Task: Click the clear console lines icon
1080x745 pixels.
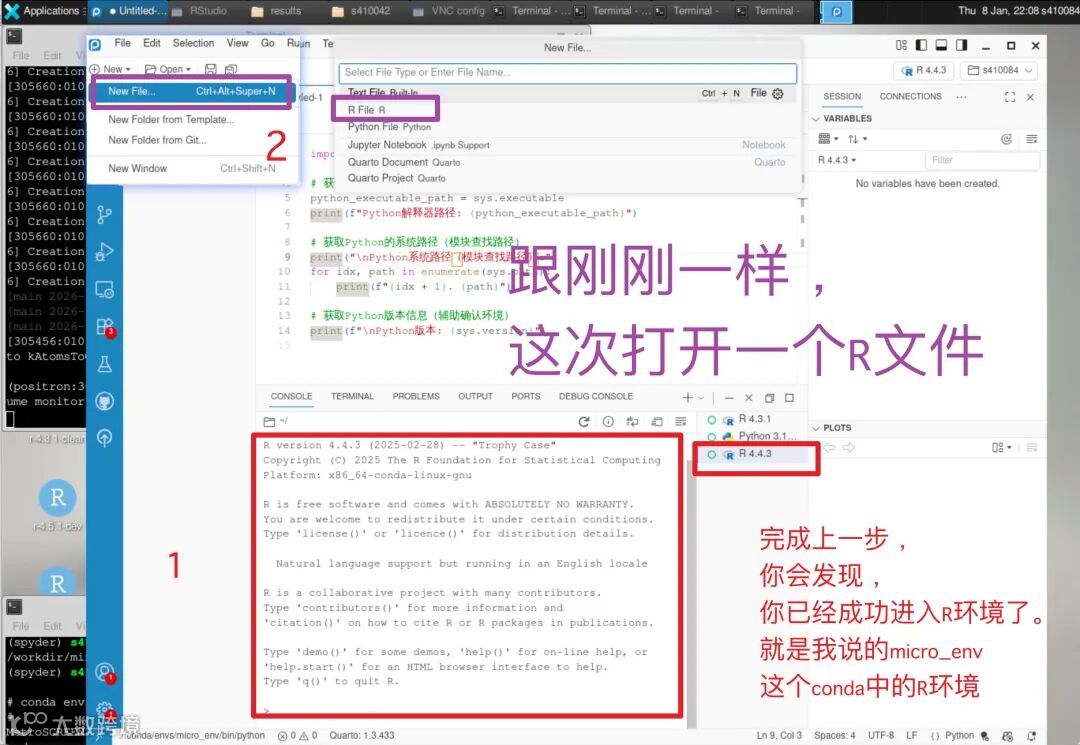Action: pos(681,421)
